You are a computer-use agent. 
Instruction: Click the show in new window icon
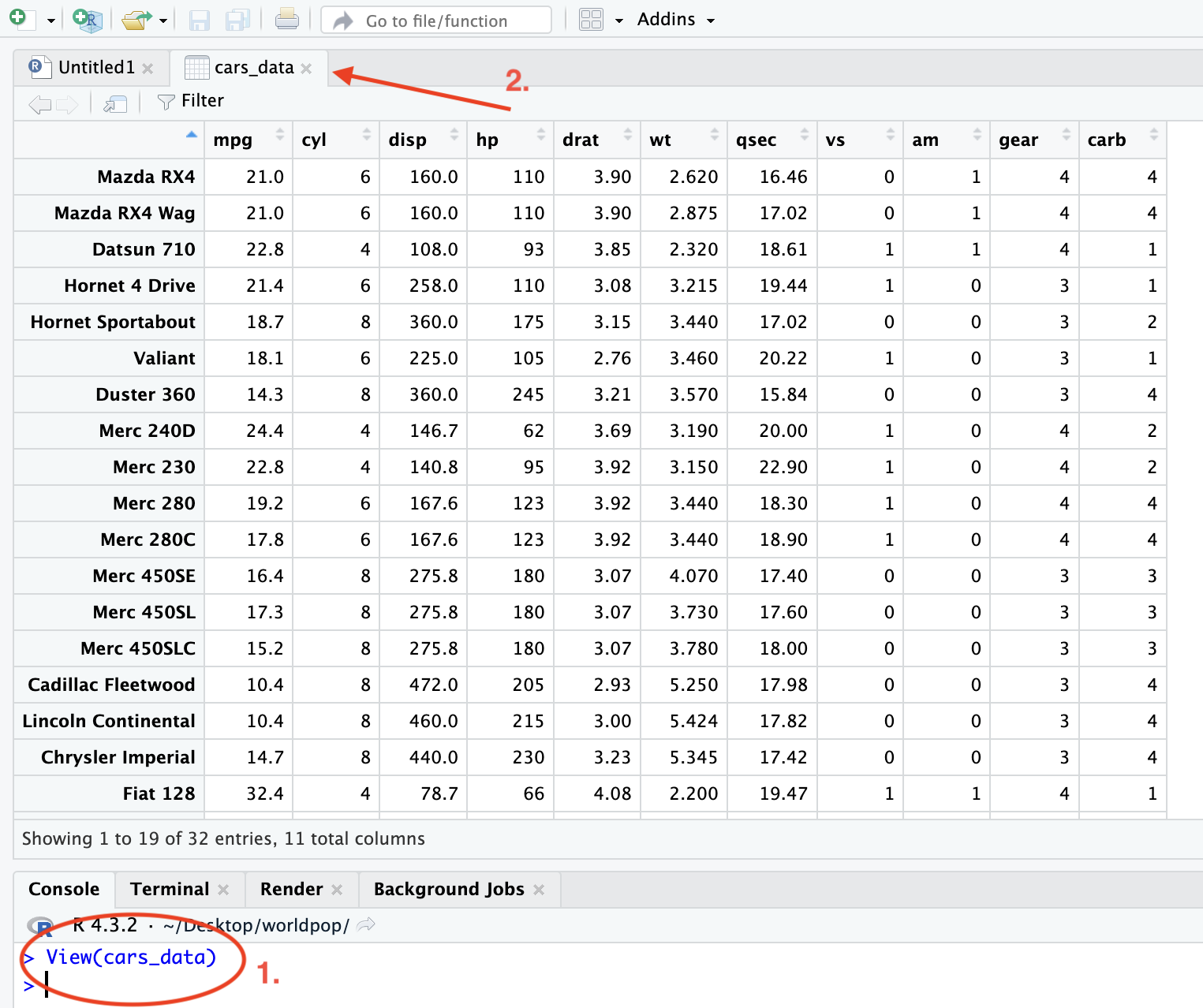tap(115, 103)
